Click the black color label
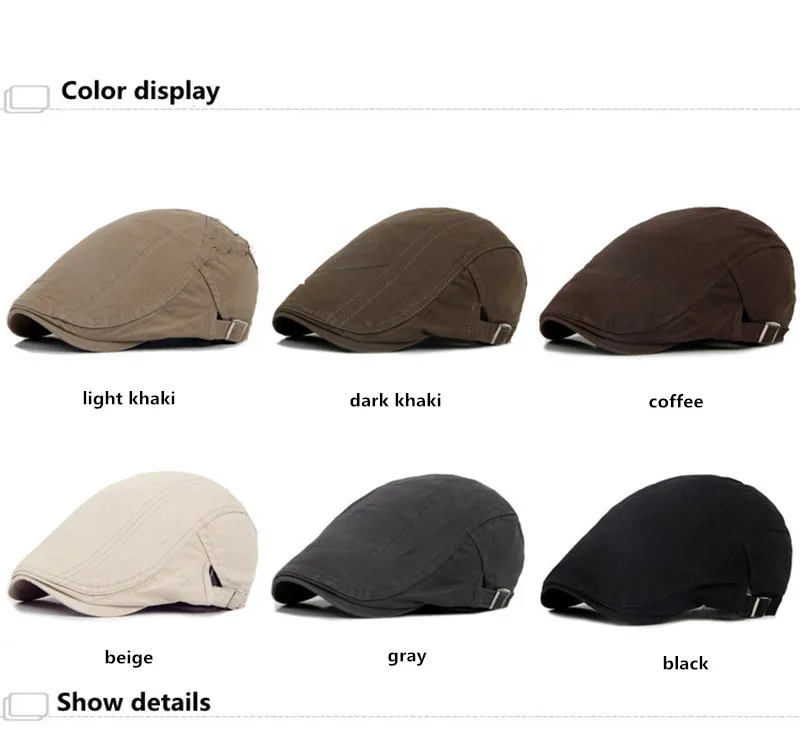Screen dimensions: 800x747 [x=685, y=663]
